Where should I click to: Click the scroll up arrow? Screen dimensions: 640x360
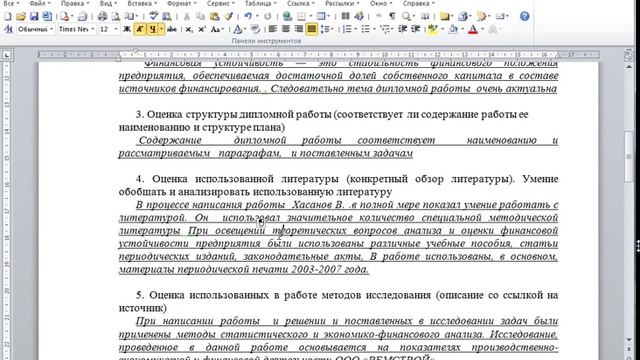629,67
